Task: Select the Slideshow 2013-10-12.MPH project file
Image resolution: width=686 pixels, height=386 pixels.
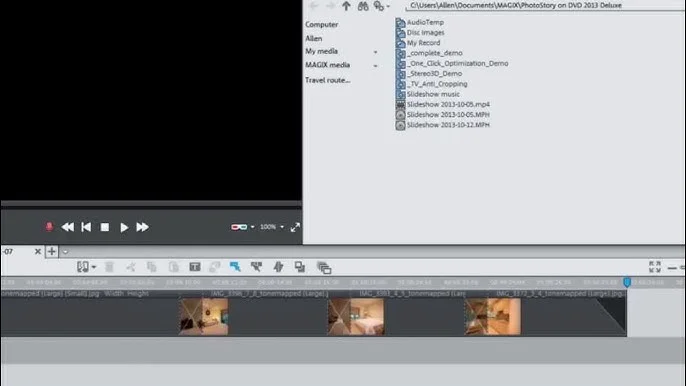Action: 443,125
